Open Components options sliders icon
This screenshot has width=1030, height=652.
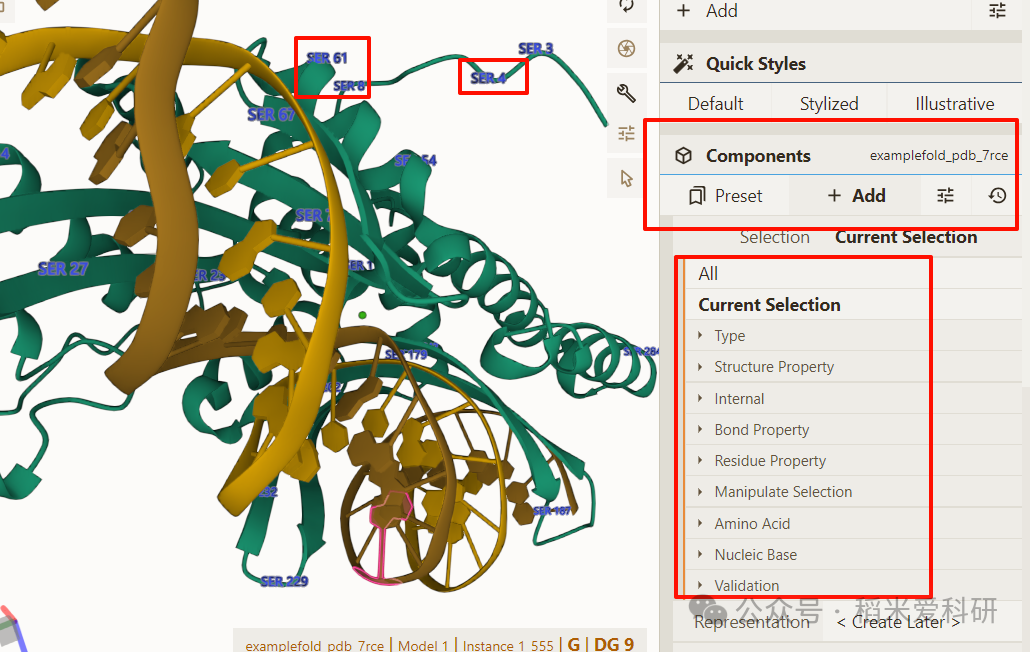tap(945, 196)
